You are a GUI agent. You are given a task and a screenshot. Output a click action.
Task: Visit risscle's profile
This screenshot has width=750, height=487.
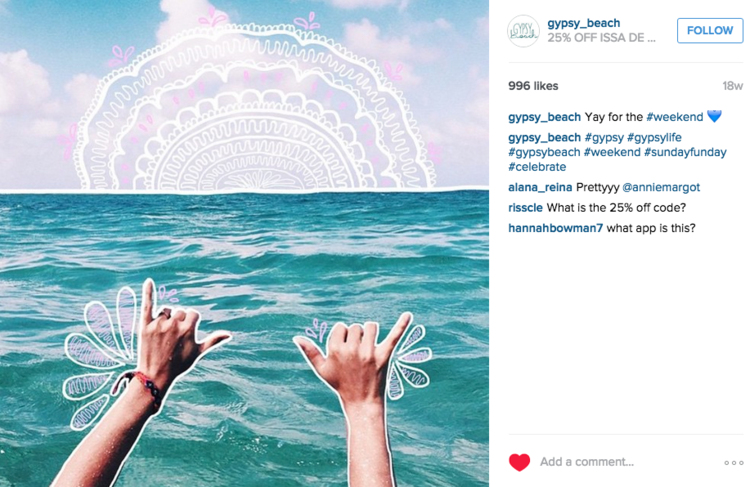pos(525,208)
